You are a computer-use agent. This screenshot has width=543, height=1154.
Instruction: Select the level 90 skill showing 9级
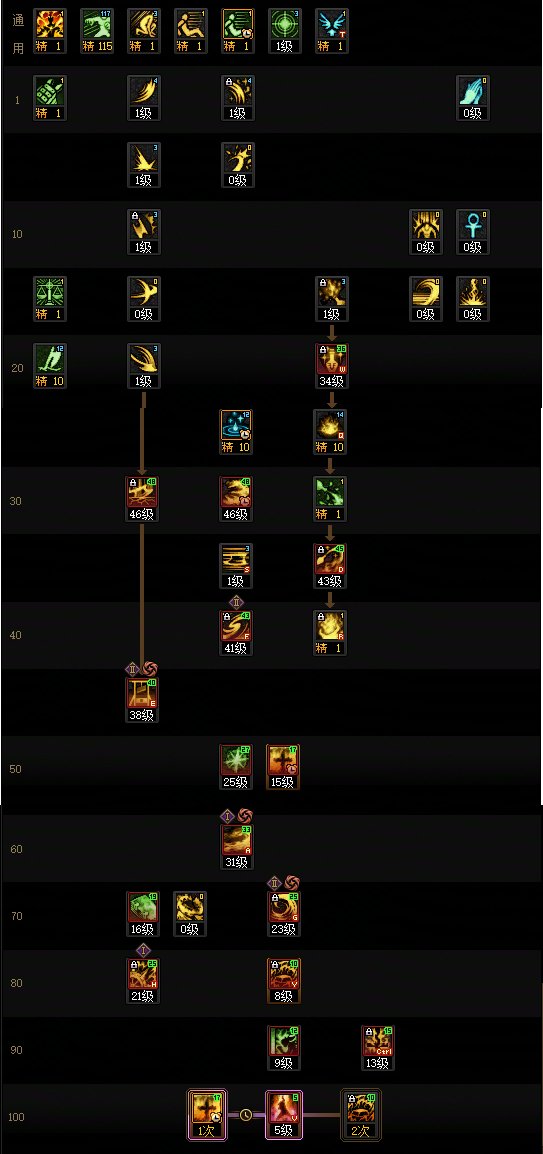coord(283,1049)
